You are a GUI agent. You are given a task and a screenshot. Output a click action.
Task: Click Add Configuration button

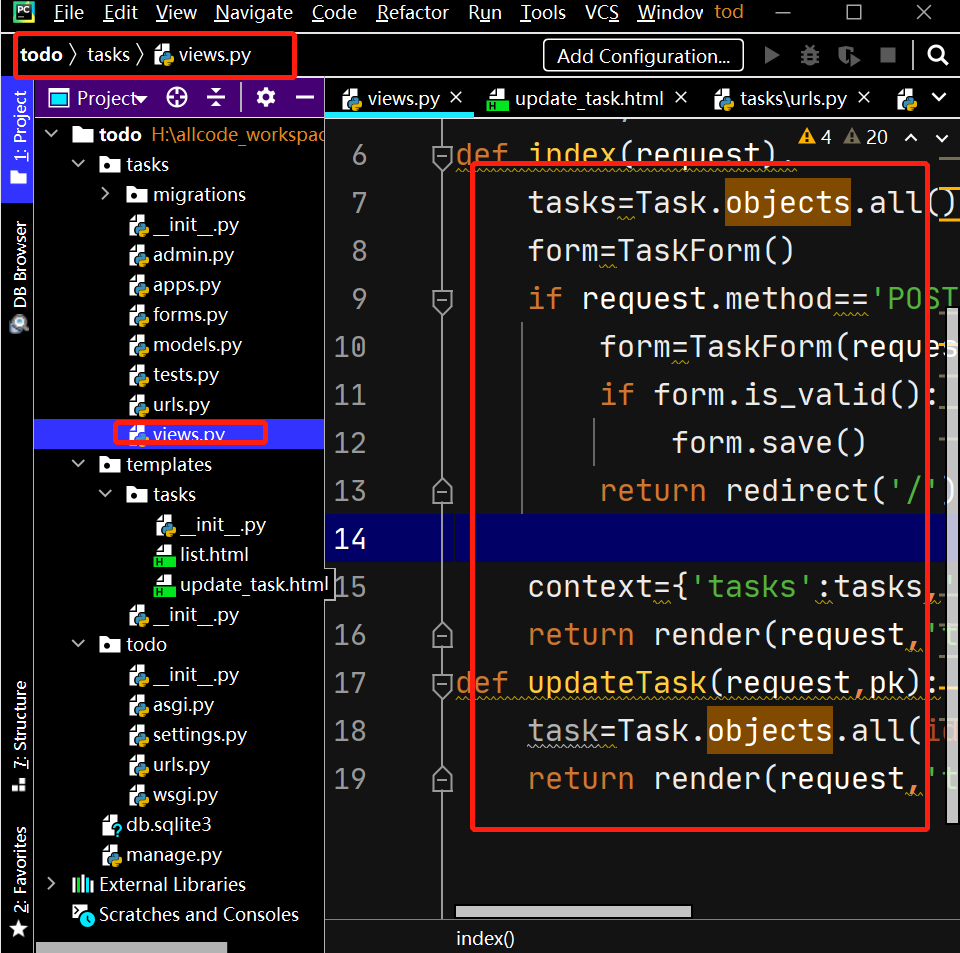tap(643, 56)
